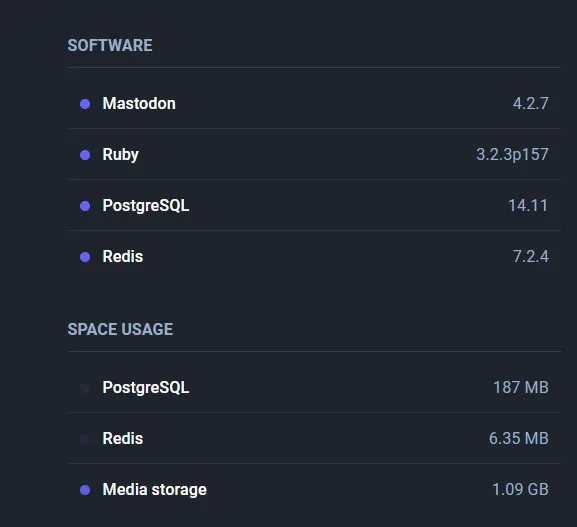Select the Mastodon version 4.2.7
Viewport: 577px width, 527px height.
click(x=531, y=103)
